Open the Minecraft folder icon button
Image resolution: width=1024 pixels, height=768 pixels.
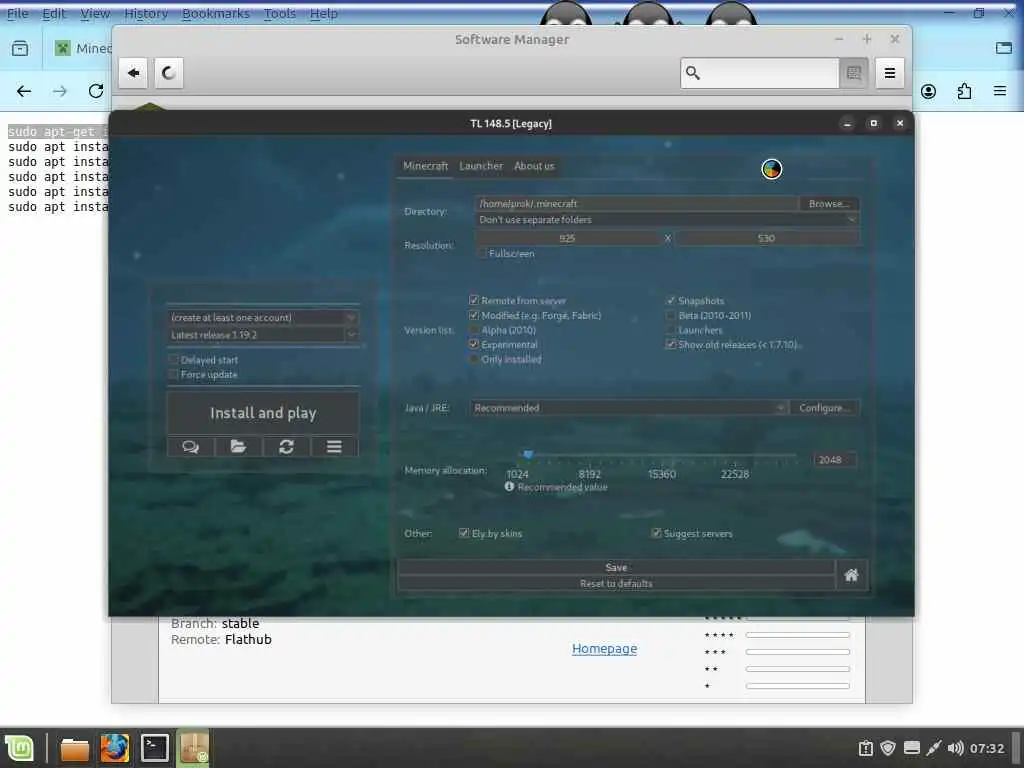(238, 447)
